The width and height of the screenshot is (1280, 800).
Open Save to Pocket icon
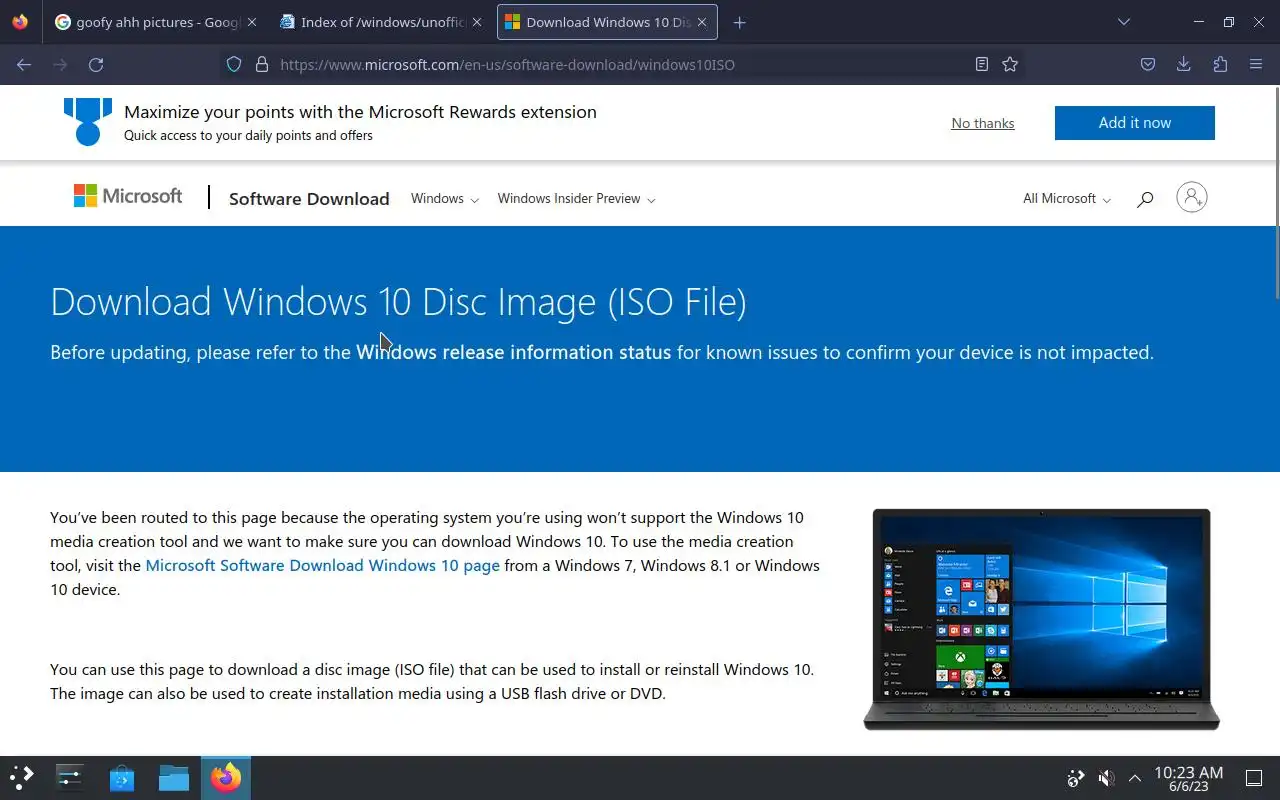(1148, 64)
